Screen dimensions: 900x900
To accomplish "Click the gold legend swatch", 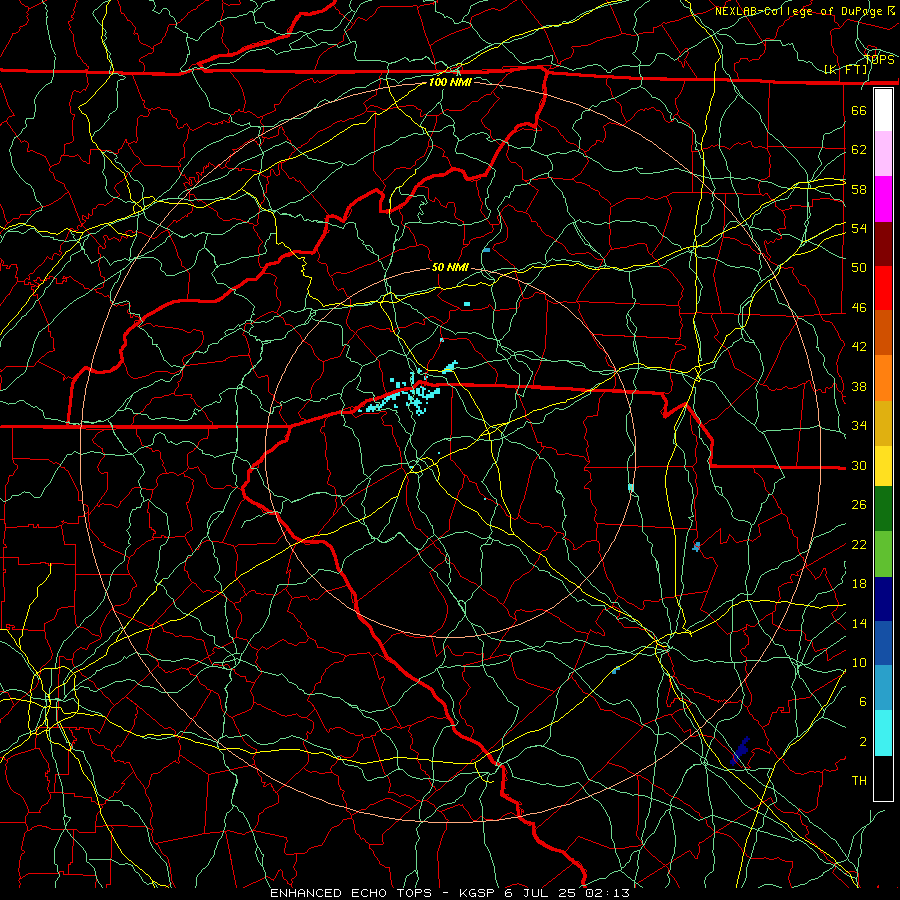I will click(883, 423).
